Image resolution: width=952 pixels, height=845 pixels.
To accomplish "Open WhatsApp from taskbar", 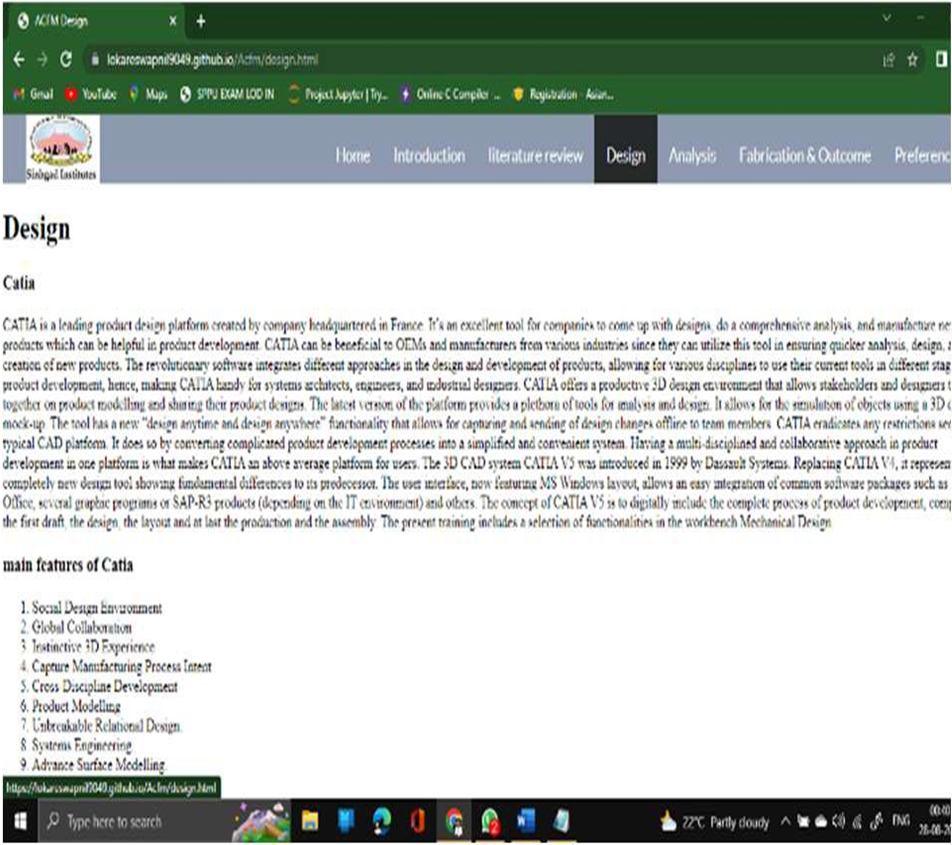I will point(490,822).
